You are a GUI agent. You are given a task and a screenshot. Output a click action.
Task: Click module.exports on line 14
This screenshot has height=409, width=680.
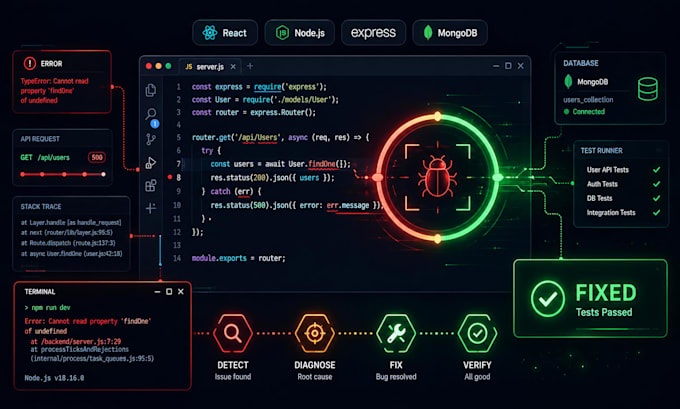click(x=219, y=258)
